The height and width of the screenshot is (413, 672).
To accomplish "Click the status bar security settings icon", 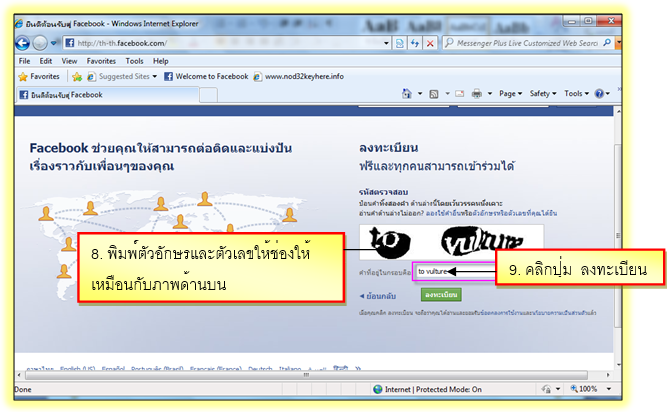I will click(546, 389).
